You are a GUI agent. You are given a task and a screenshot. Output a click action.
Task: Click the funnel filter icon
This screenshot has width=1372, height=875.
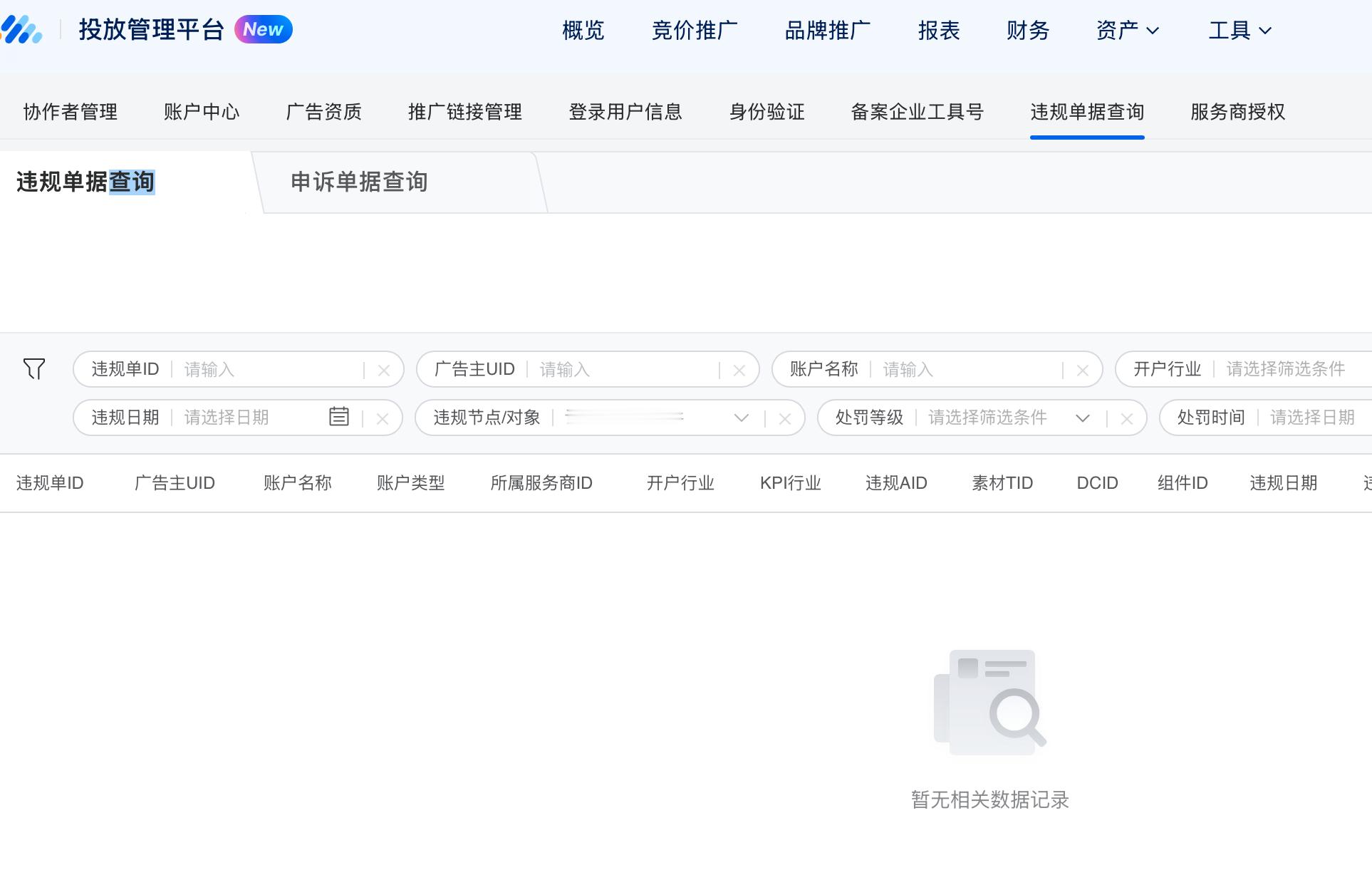click(x=34, y=368)
